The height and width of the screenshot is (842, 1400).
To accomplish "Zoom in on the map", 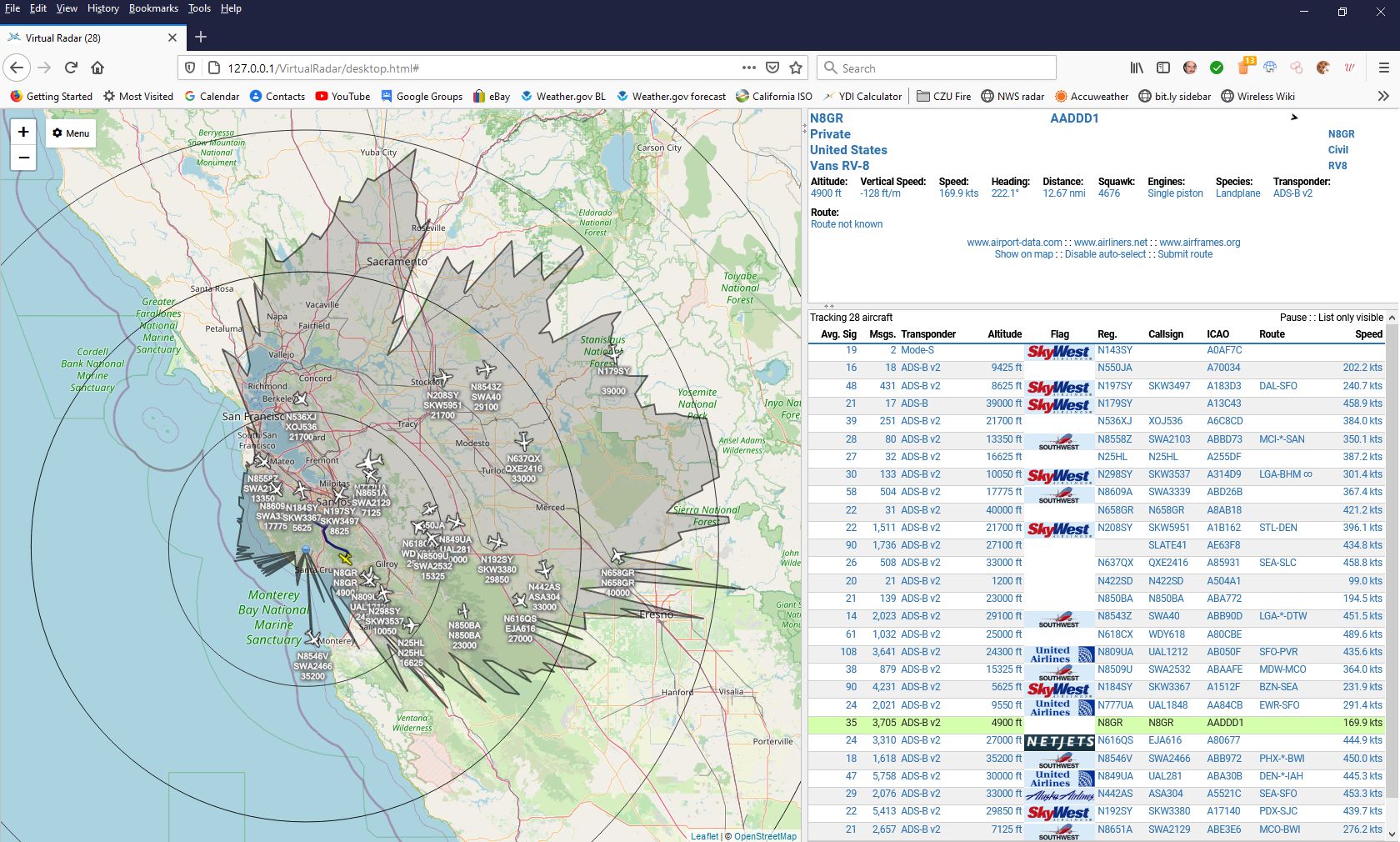I will coord(23,132).
